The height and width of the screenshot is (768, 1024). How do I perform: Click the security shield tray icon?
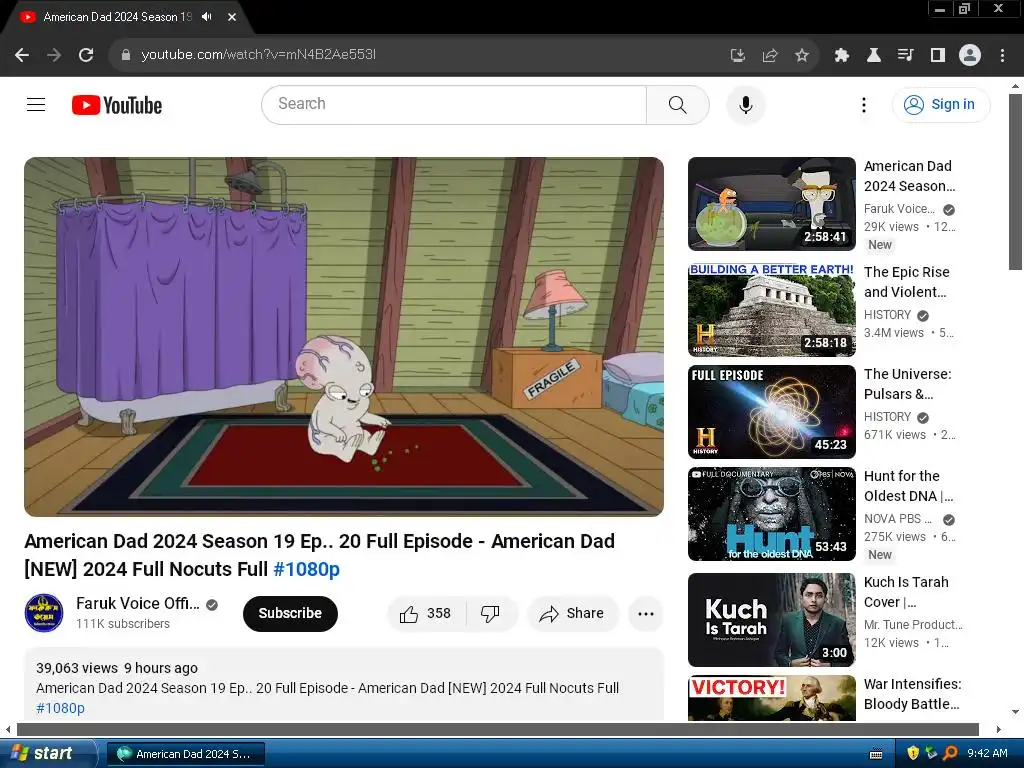pyautogui.click(x=913, y=753)
